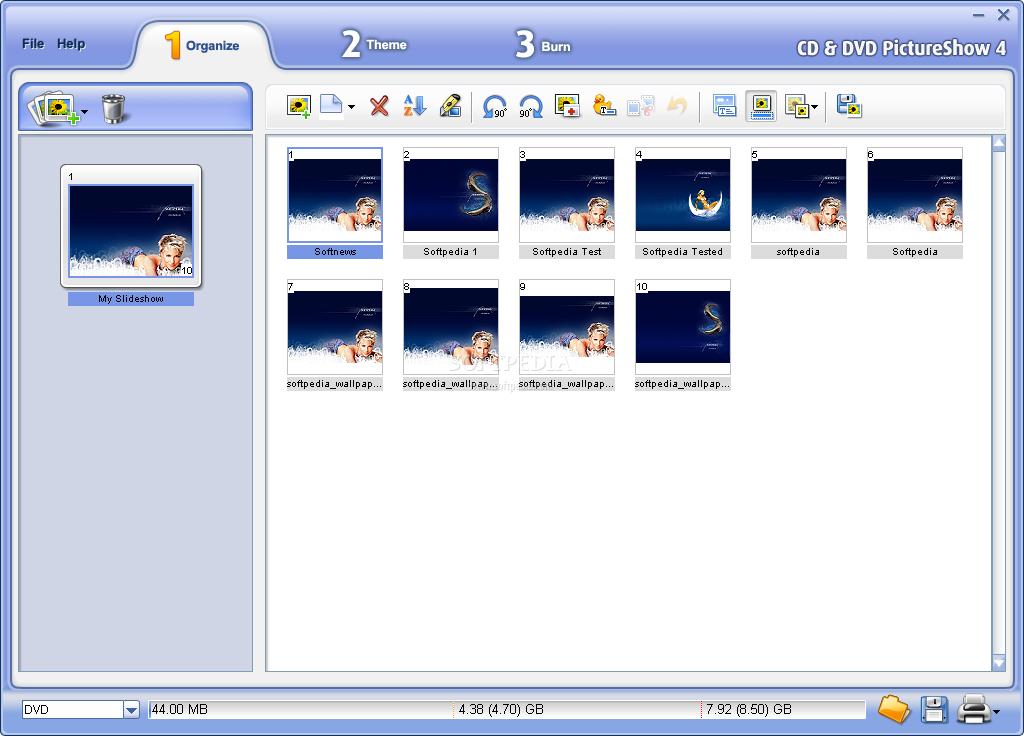1024x736 pixels.
Task: Click the add pictures icon in toolbar
Action: click(x=298, y=106)
